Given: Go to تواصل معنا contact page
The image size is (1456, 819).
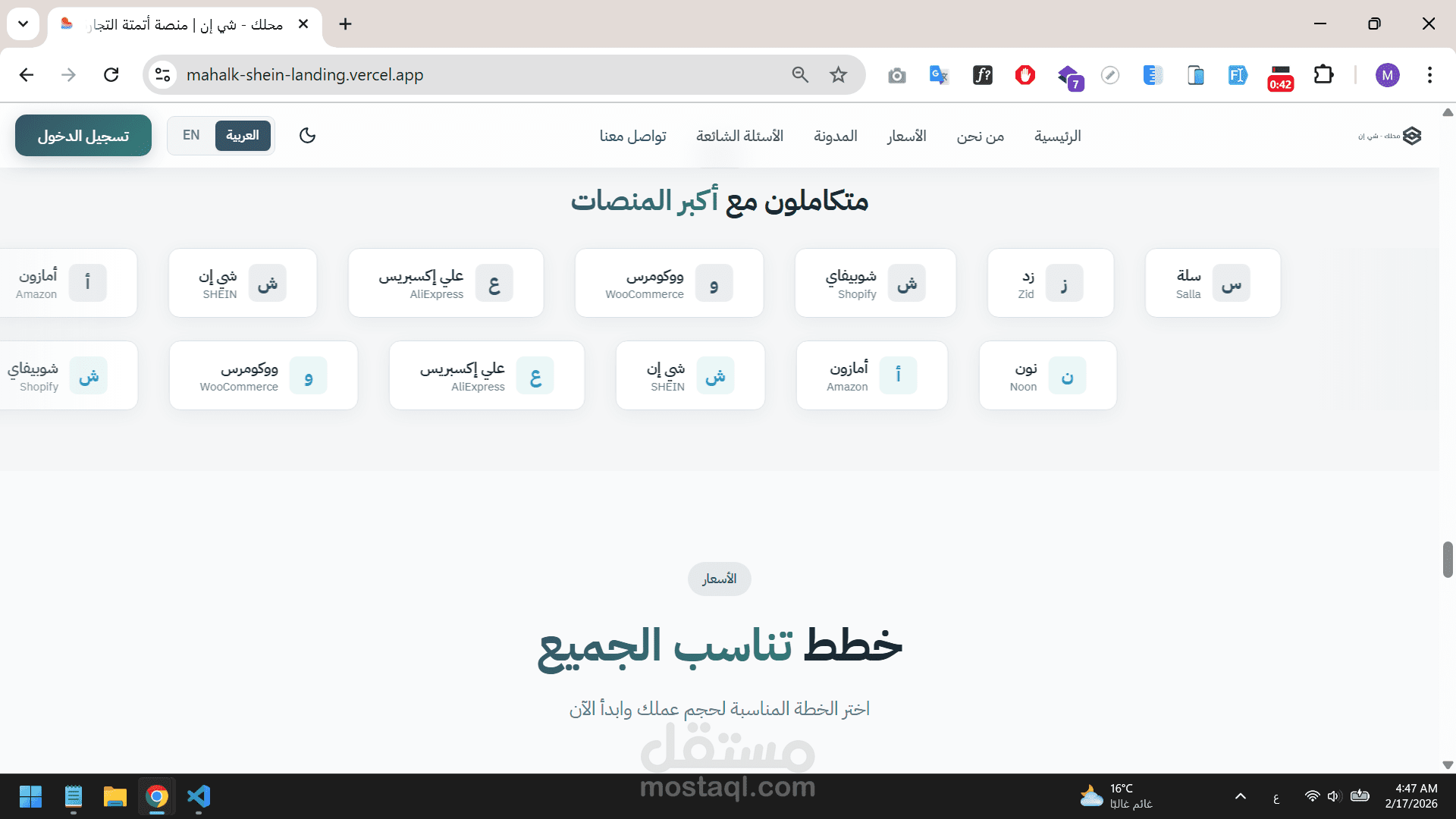Looking at the screenshot, I should point(632,136).
